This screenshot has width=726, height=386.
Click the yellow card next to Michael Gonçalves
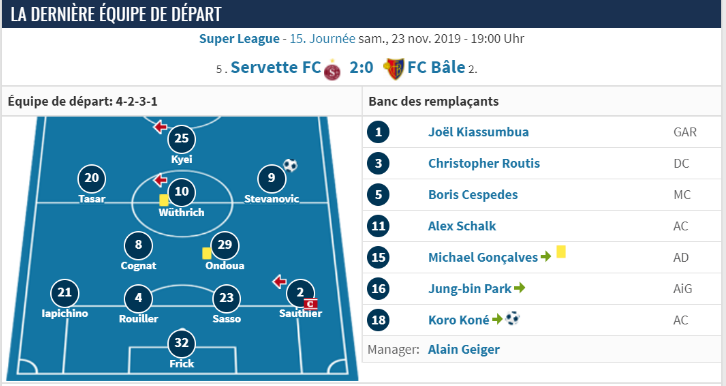pos(561,252)
